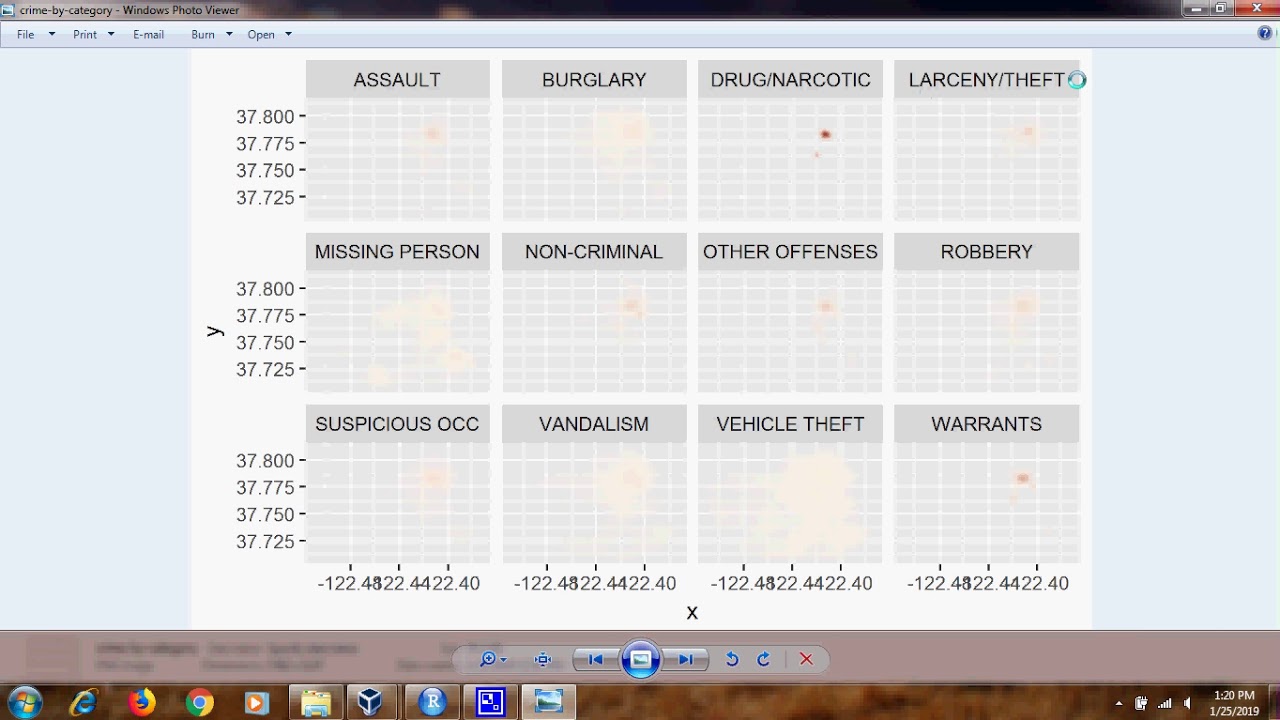Screen dimensions: 1280x720
Task: Select the Photo Viewer taskbar button
Action: (548, 703)
